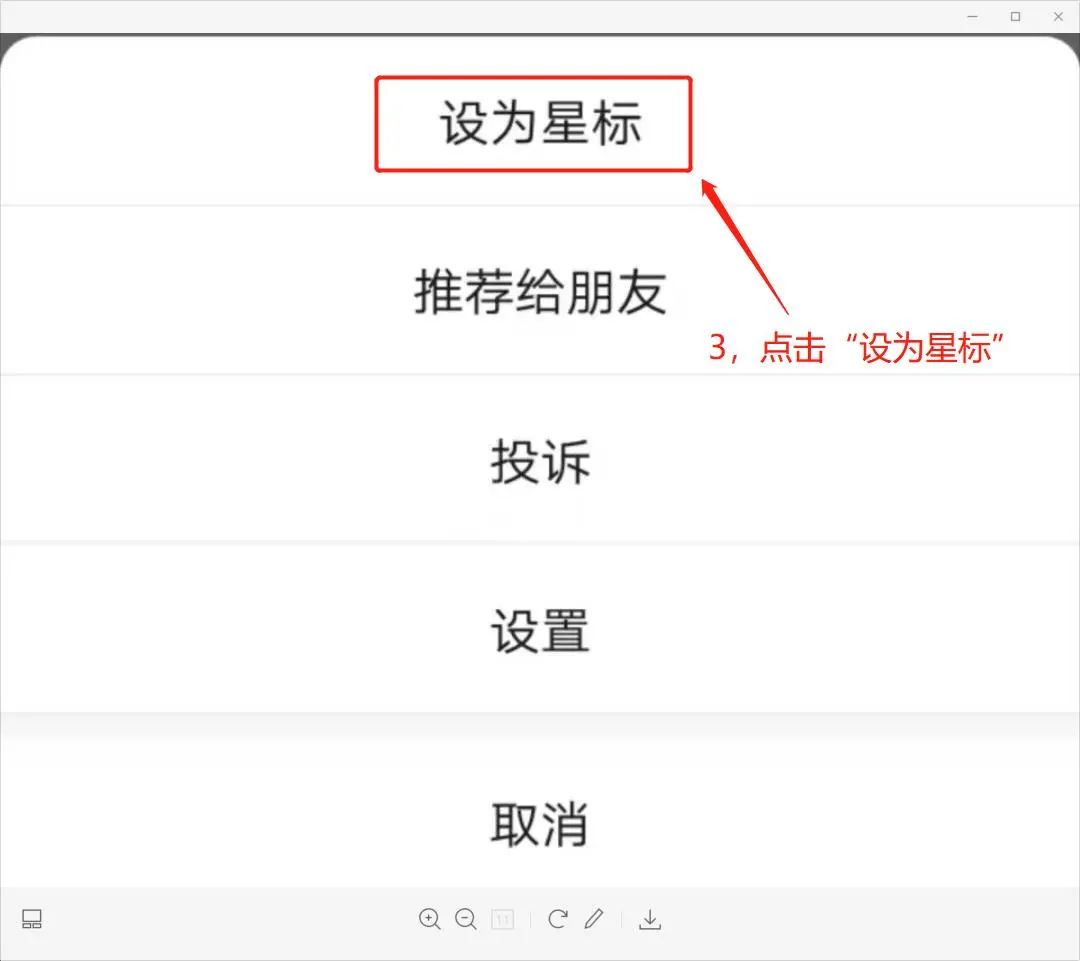Viewport: 1080px width, 961px height.
Task: Click the zoom out magnifier icon
Action: (x=466, y=919)
